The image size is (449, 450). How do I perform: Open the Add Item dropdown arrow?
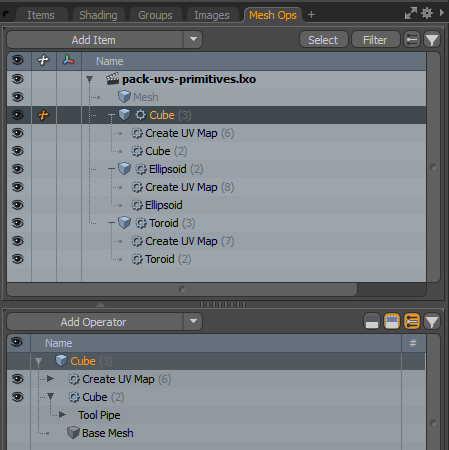coord(193,39)
